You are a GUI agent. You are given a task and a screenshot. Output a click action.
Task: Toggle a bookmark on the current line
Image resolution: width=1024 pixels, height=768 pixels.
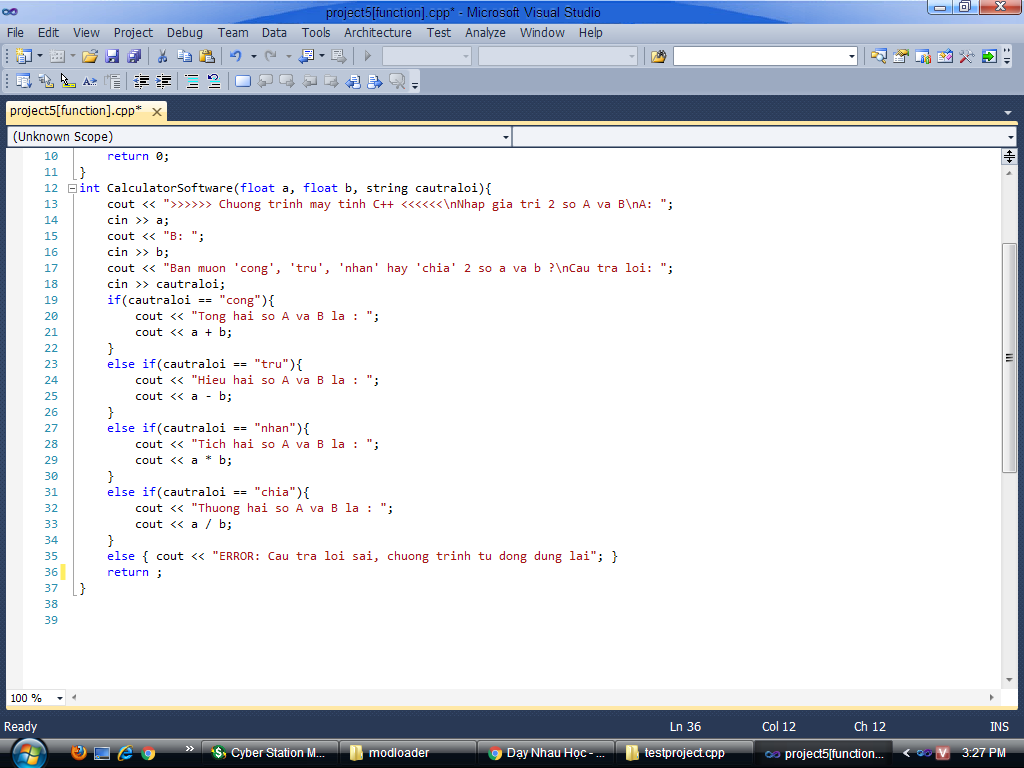pos(243,82)
